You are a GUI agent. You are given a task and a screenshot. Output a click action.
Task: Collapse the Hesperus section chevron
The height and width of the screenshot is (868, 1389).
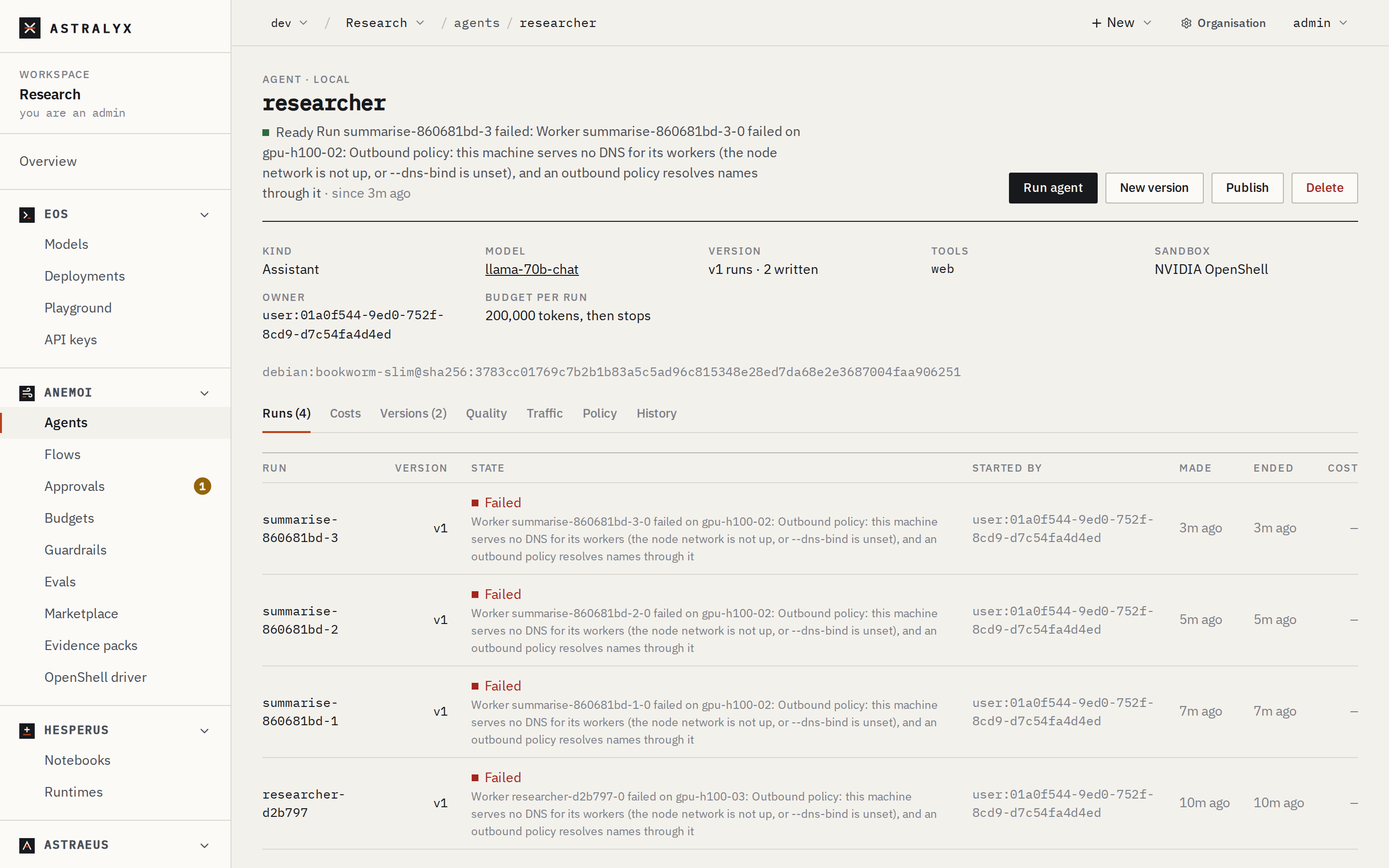[x=204, y=731]
